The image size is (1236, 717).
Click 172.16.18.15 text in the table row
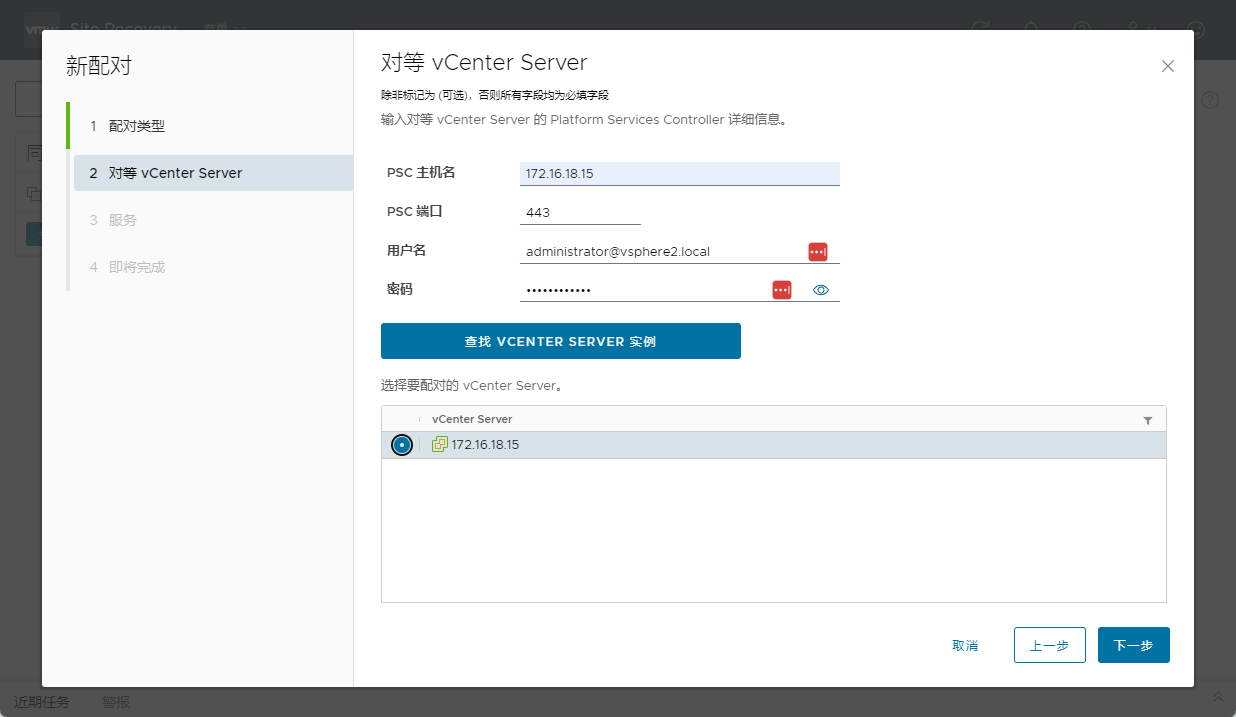485,445
